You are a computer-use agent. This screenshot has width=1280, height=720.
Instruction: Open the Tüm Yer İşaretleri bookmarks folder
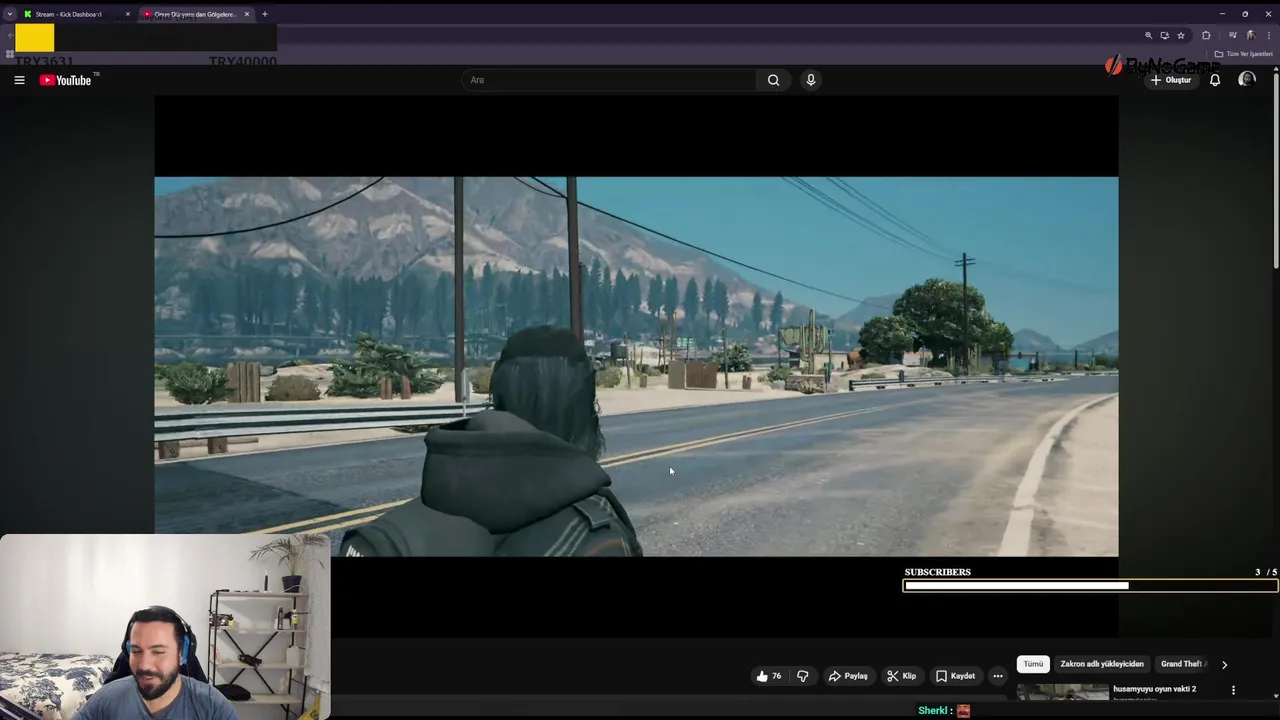click(x=1243, y=54)
